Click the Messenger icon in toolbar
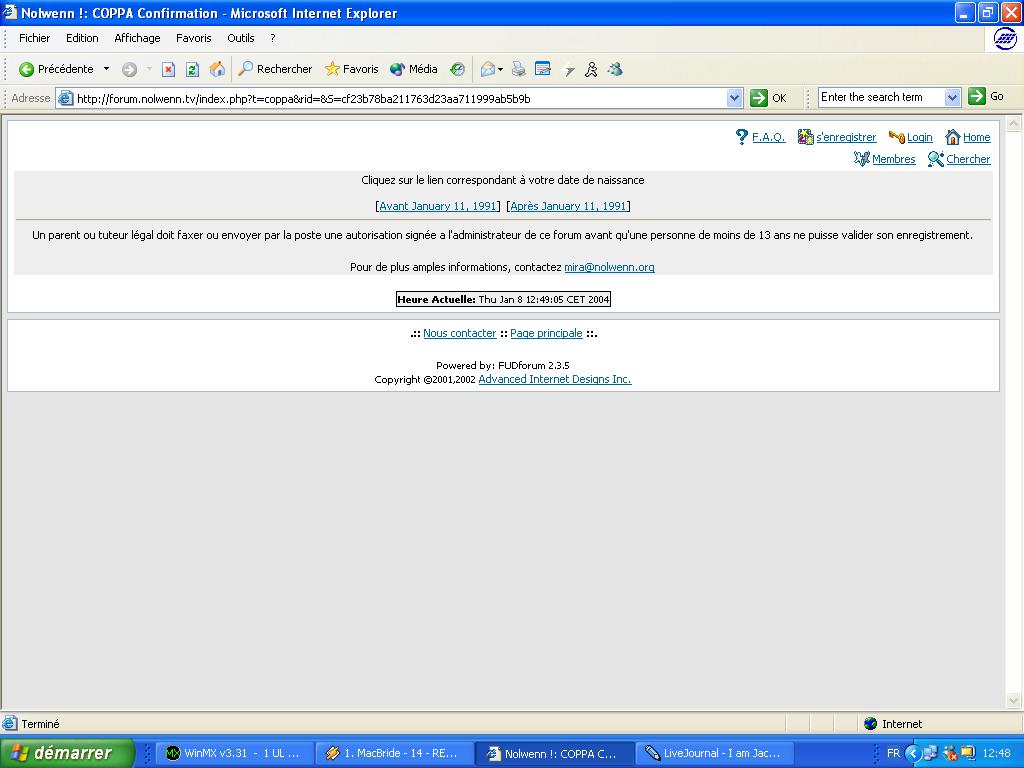Viewport: 1024px width, 768px height. click(591, 69)
